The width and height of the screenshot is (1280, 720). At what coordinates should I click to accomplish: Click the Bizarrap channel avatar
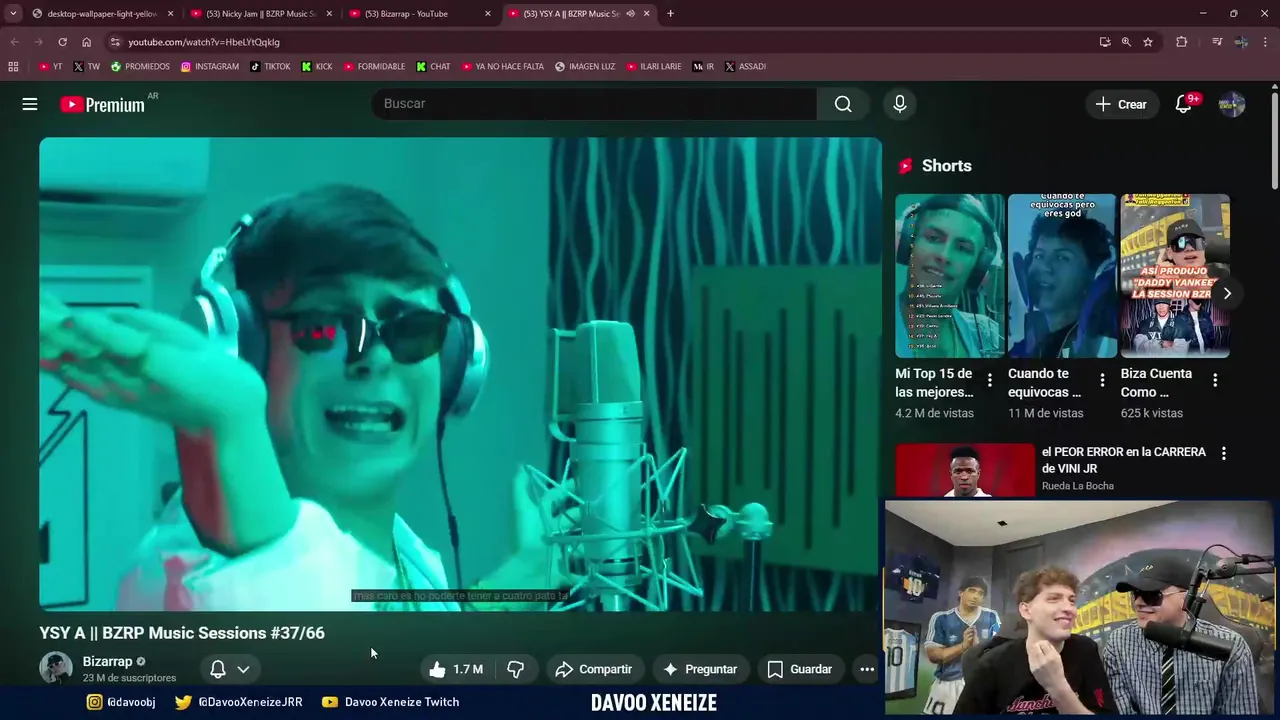[56, 668]
